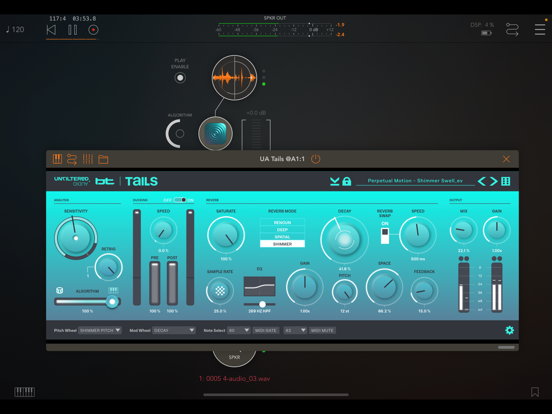Viewport: 552px width, 414px height.
Task: Click the MIDI GATE button
Action: (x=266, y=330)
